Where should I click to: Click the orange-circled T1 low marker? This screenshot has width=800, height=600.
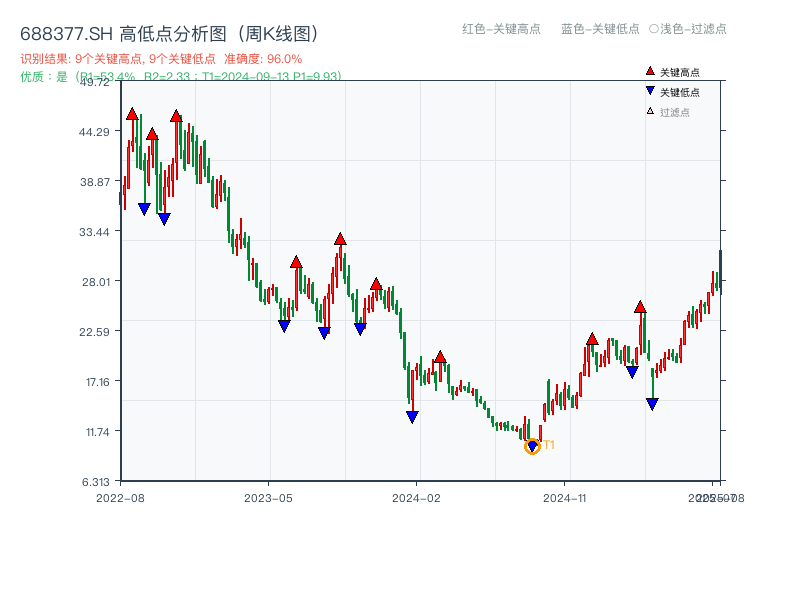532,446
